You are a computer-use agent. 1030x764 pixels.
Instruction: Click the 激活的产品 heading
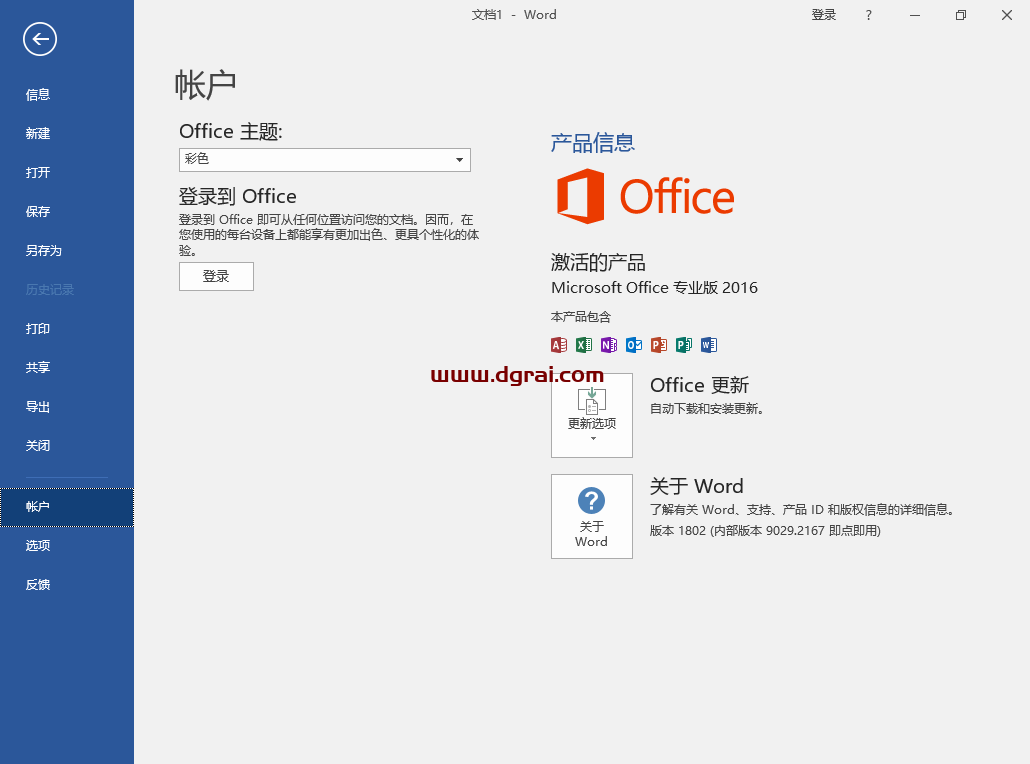coord(598,263)
